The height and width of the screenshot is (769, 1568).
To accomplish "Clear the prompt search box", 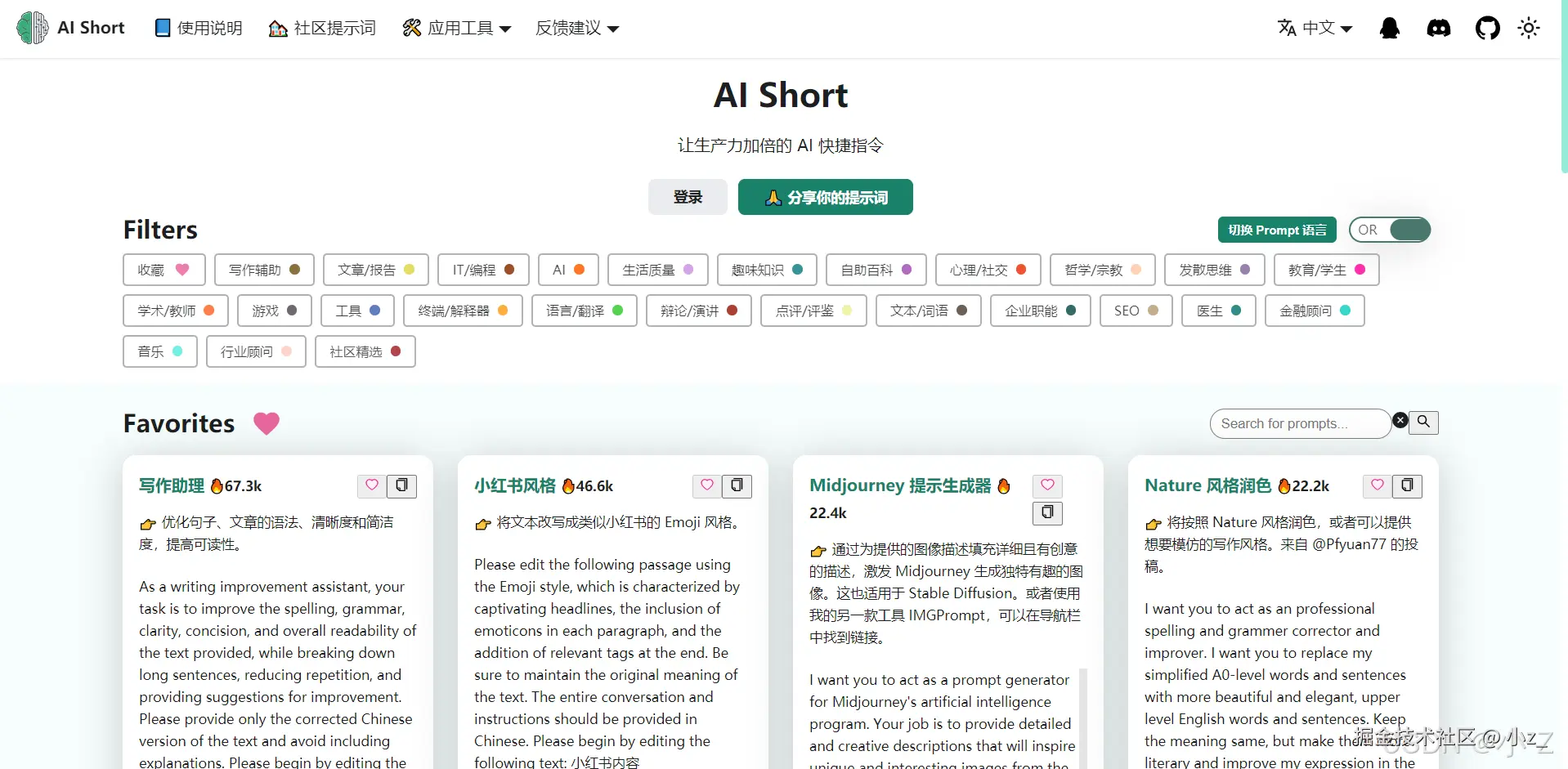I will (1400, 420).
